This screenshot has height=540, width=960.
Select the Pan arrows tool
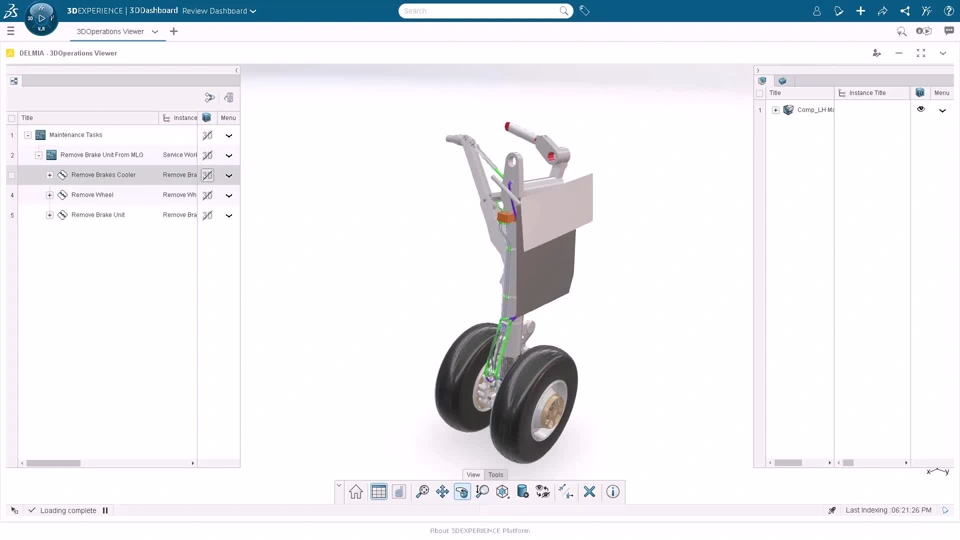tap(442, 492)
